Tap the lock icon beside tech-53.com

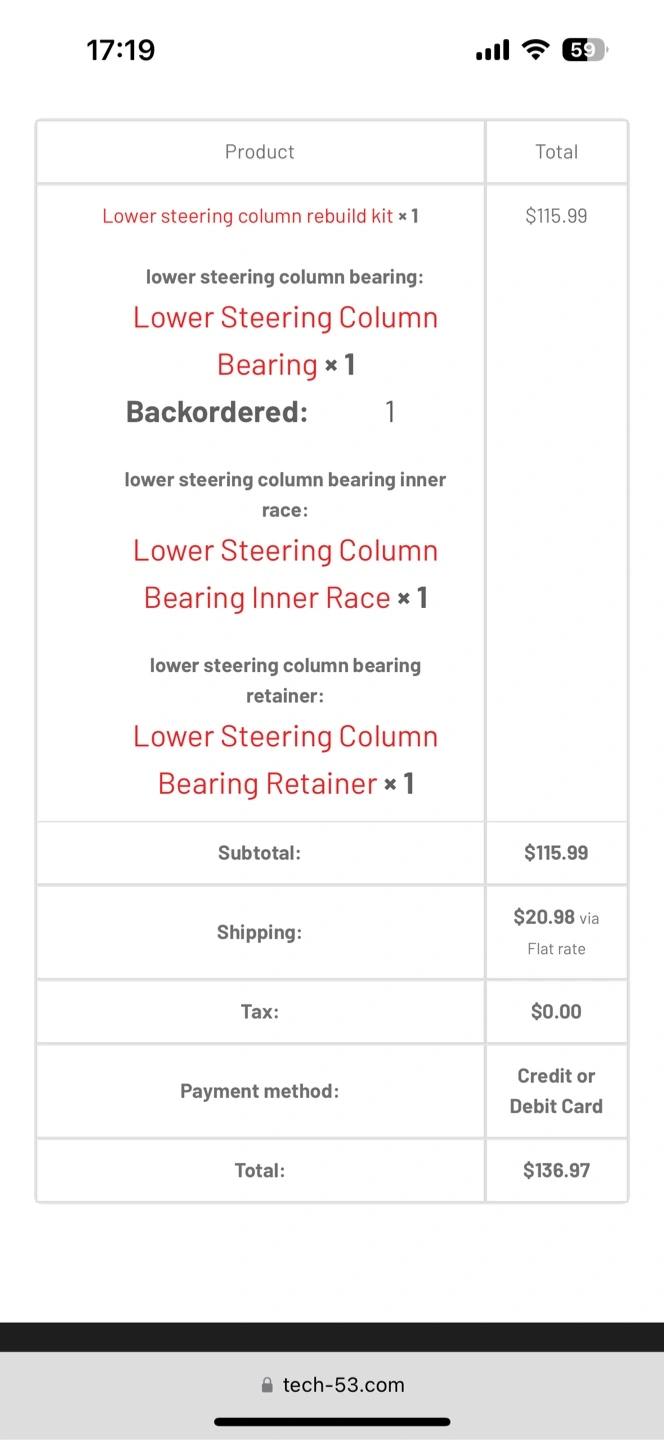click(267, 1385)
